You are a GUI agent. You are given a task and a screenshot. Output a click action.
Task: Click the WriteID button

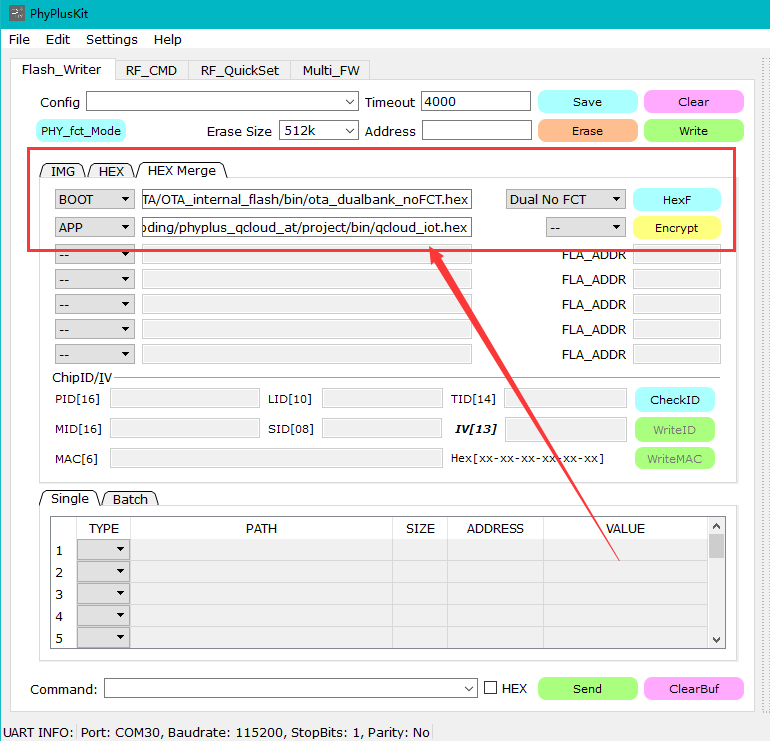pyautogui.click(x=675, y=430)
